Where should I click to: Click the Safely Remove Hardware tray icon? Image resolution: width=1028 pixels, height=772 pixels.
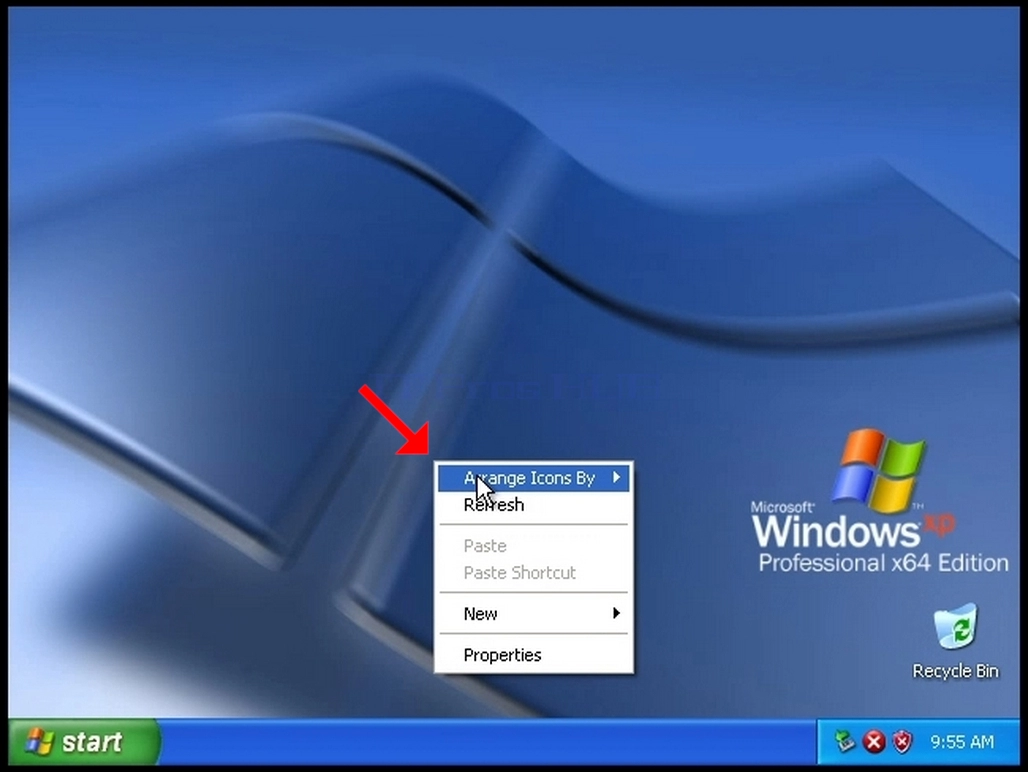pos(844,742)
